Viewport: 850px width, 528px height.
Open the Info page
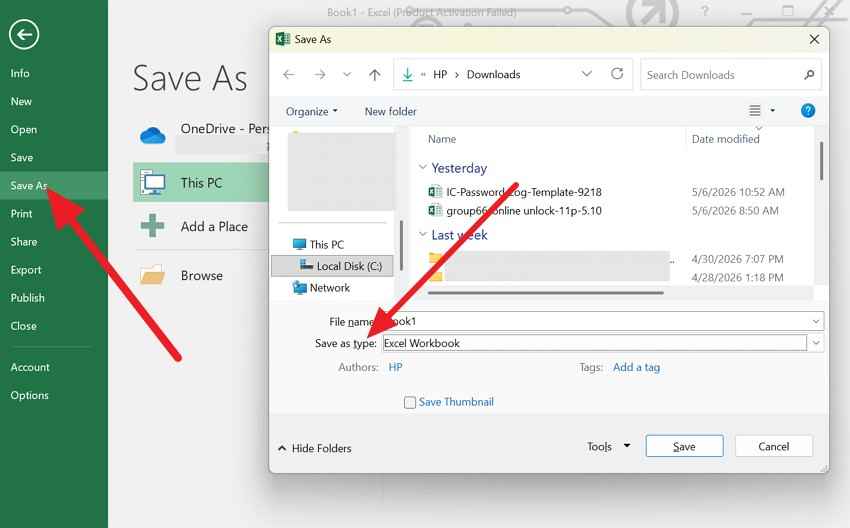(20, 73)
